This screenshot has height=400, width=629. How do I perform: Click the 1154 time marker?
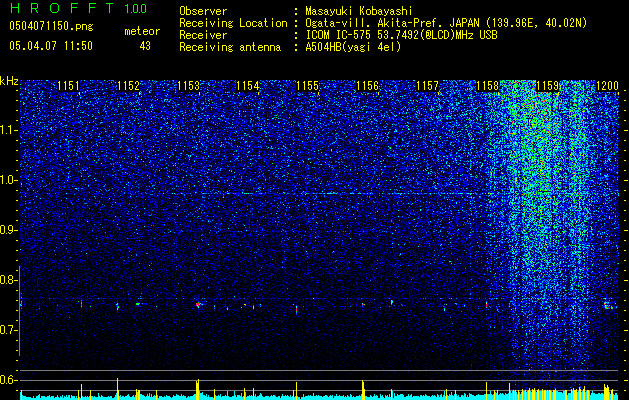pyautogui.click(x=248, y=86)
